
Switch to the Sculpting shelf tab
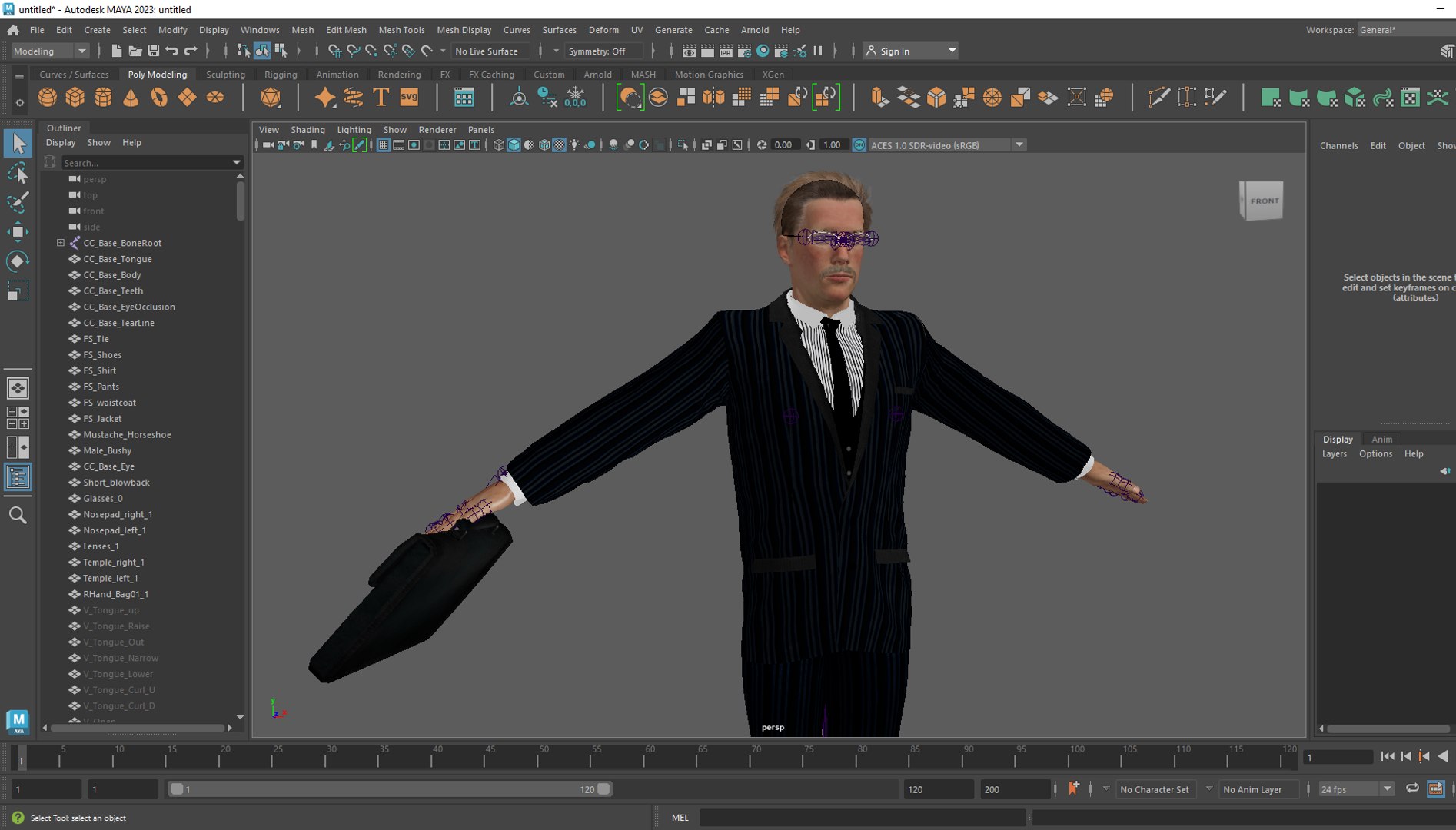[225, 75]
